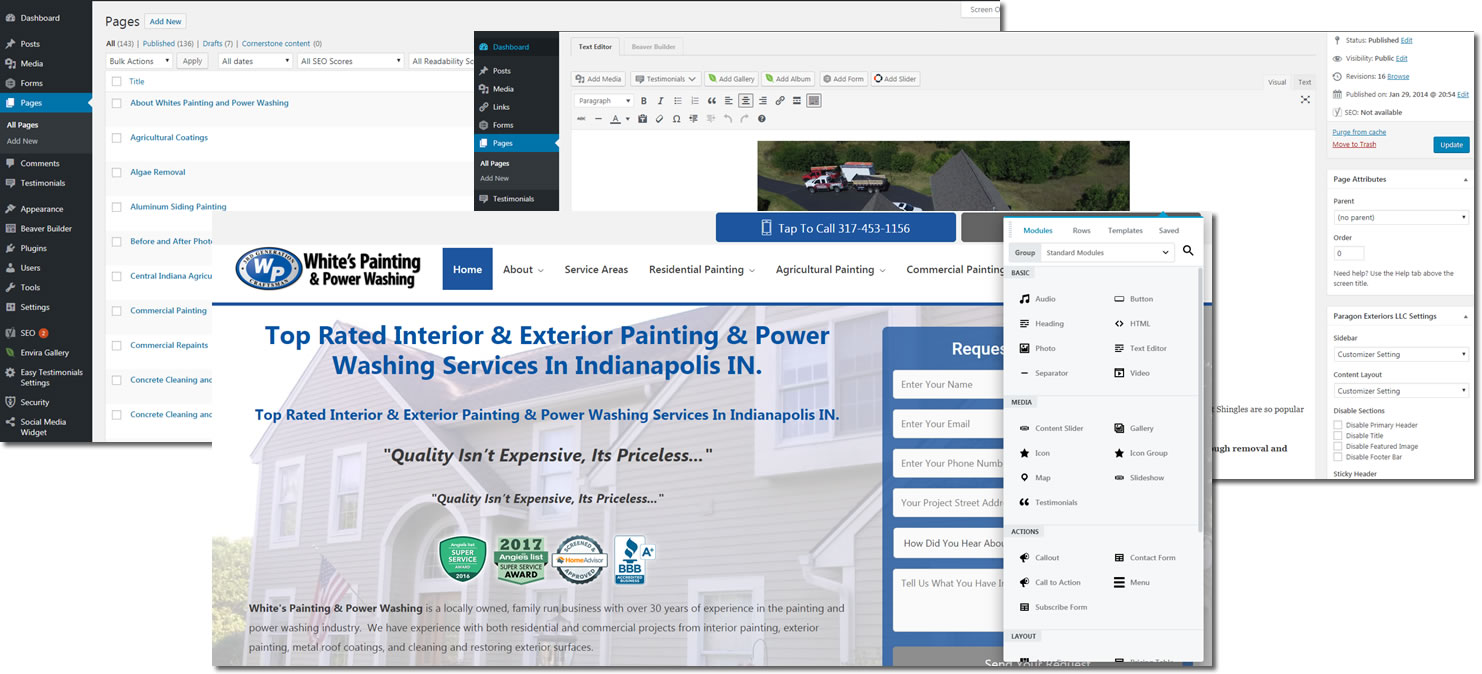Add Map module from builder panel
This screenshot has width=1482, height=674.
pyautogui.click(x=1035, y=478)
